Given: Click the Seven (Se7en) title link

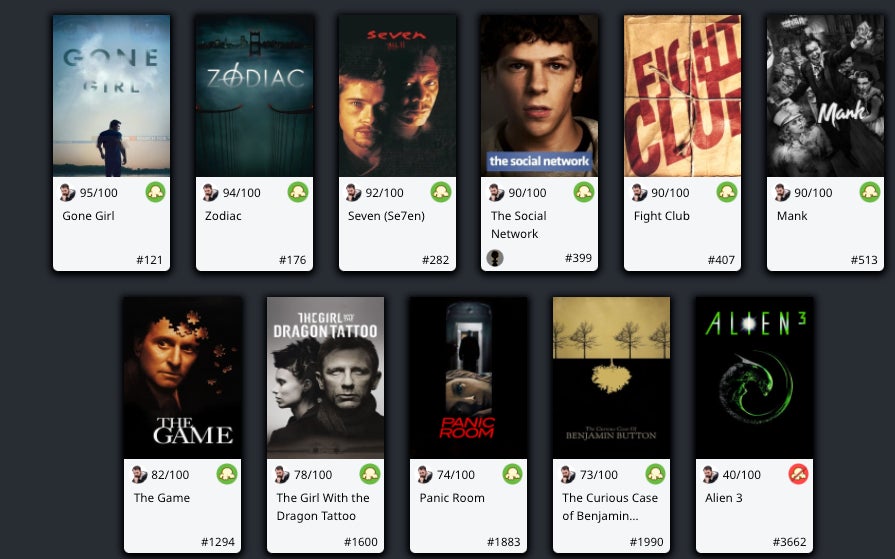Looking at the screenshot, I should pos(386,216).
